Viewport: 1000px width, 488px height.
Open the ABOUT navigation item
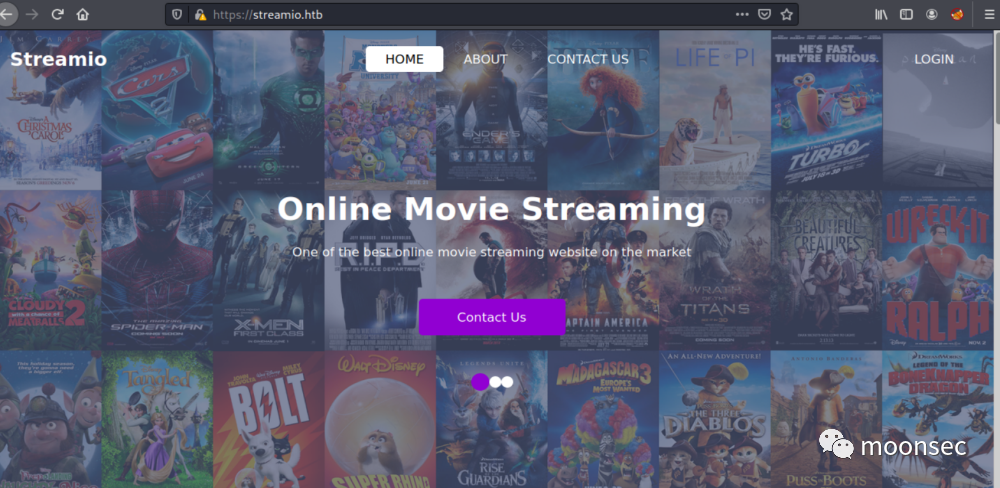point(485,59)
